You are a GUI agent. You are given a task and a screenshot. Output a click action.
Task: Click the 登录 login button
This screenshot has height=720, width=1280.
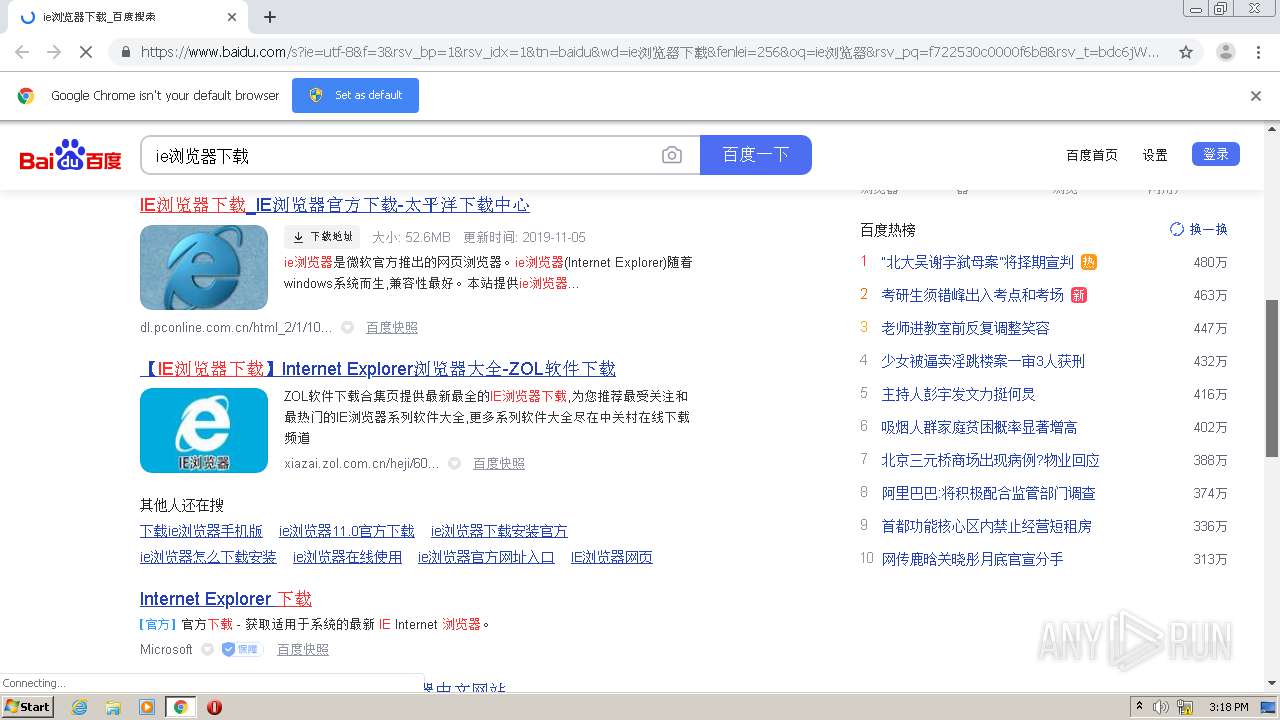(1216, 154)
